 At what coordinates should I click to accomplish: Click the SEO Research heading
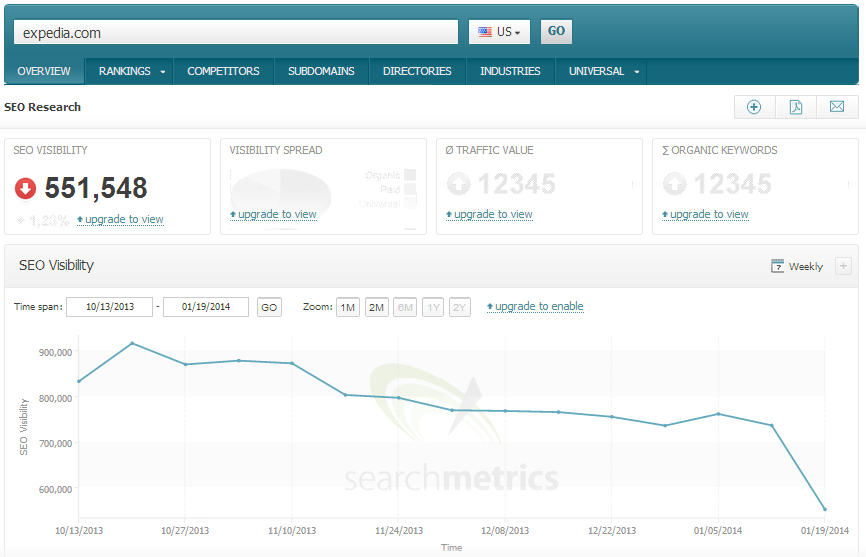(x=43, y=107)
